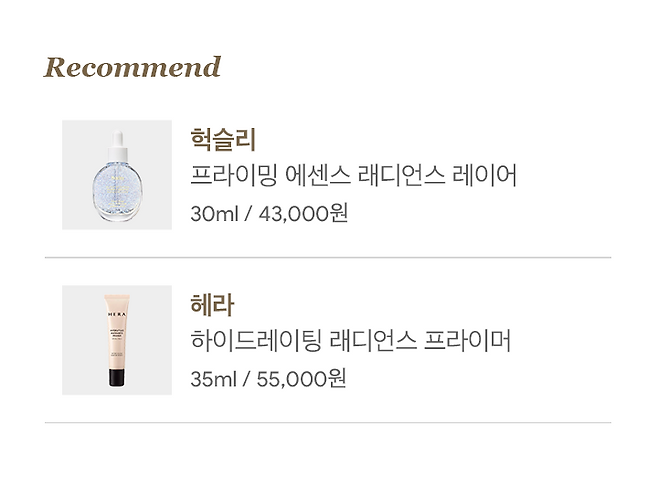Click the white dropper cap on the serum bottle
The image size is (658, 487).
(x=118, y=147)
